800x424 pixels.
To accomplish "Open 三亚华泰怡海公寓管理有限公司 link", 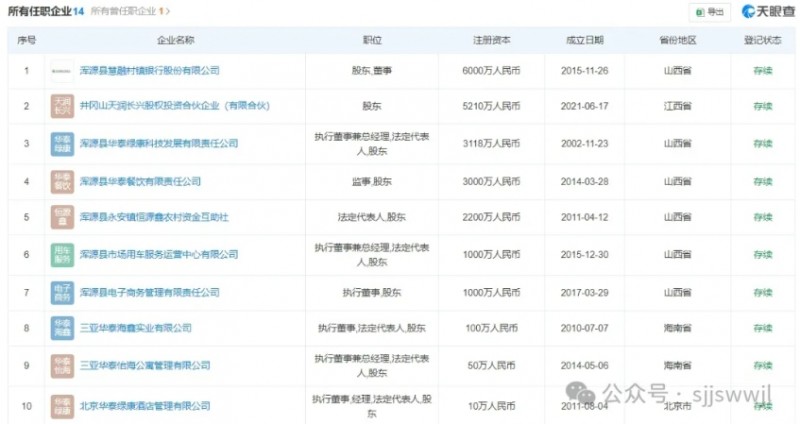I will (x=145, y=365).
